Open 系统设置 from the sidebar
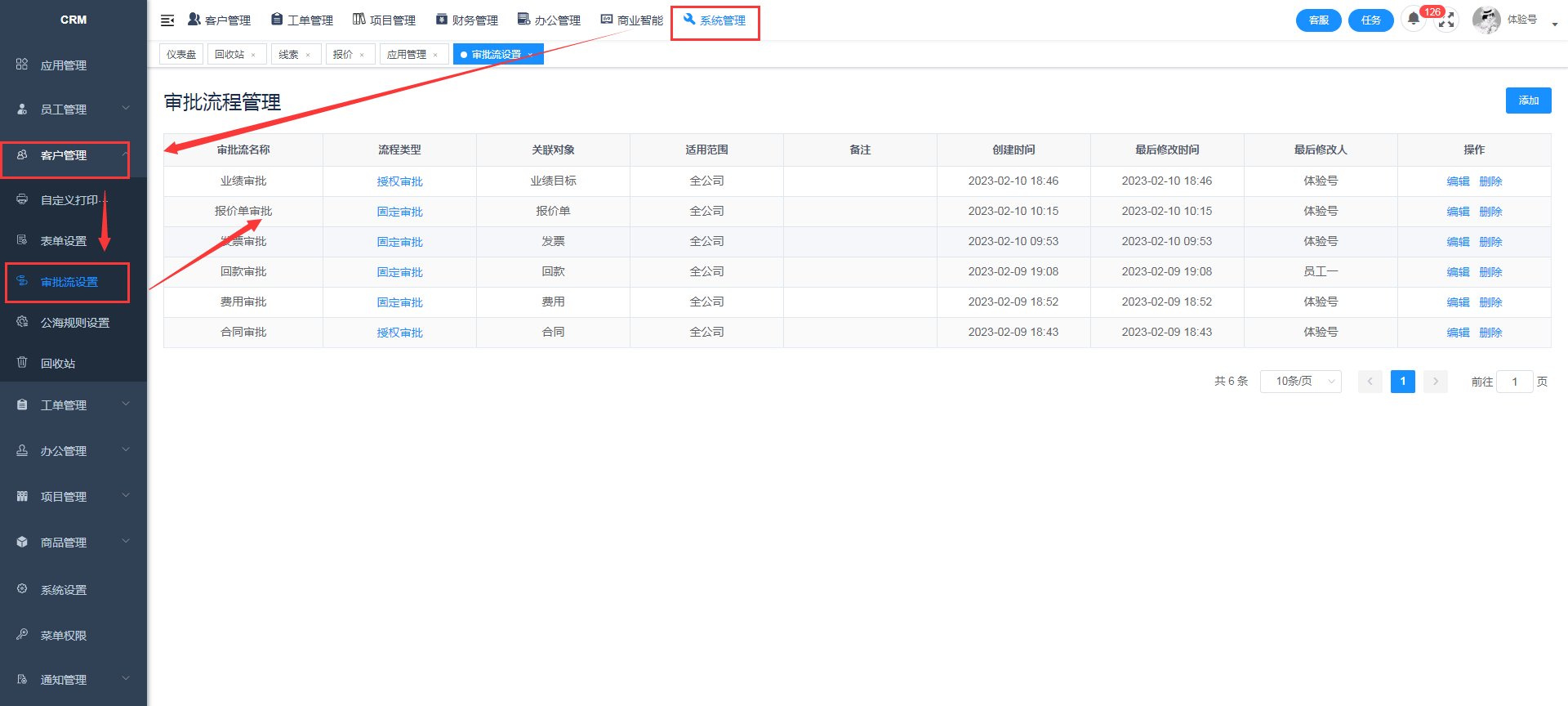The height and width of the screenshot is (706, 1568). pyautogui.click(x=64, y=590)
